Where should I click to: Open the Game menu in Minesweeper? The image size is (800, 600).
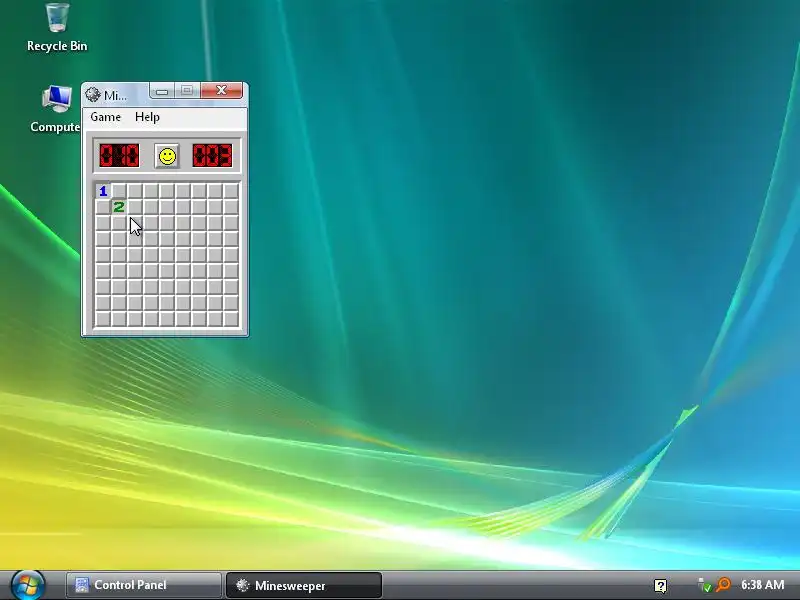[106, 117]
